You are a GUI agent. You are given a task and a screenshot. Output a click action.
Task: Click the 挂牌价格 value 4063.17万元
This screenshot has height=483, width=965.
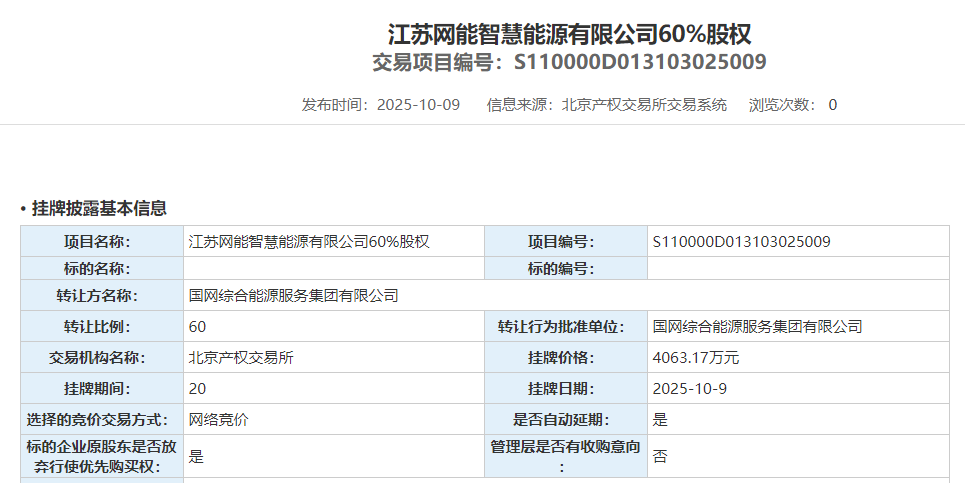(695, 358)
